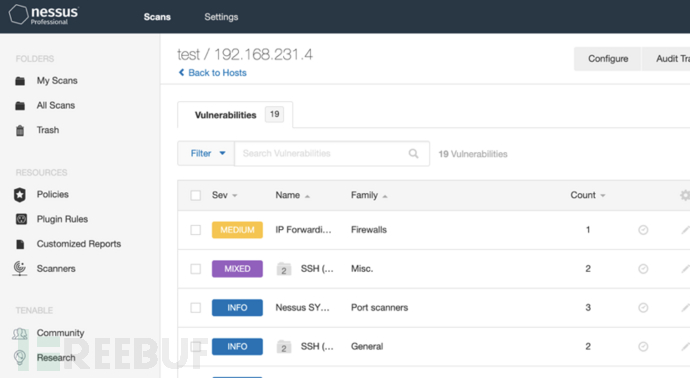Click the circle check icon in the IP Forwarding row
This screenshot has height=378, width=690.
tap(643, 230)
